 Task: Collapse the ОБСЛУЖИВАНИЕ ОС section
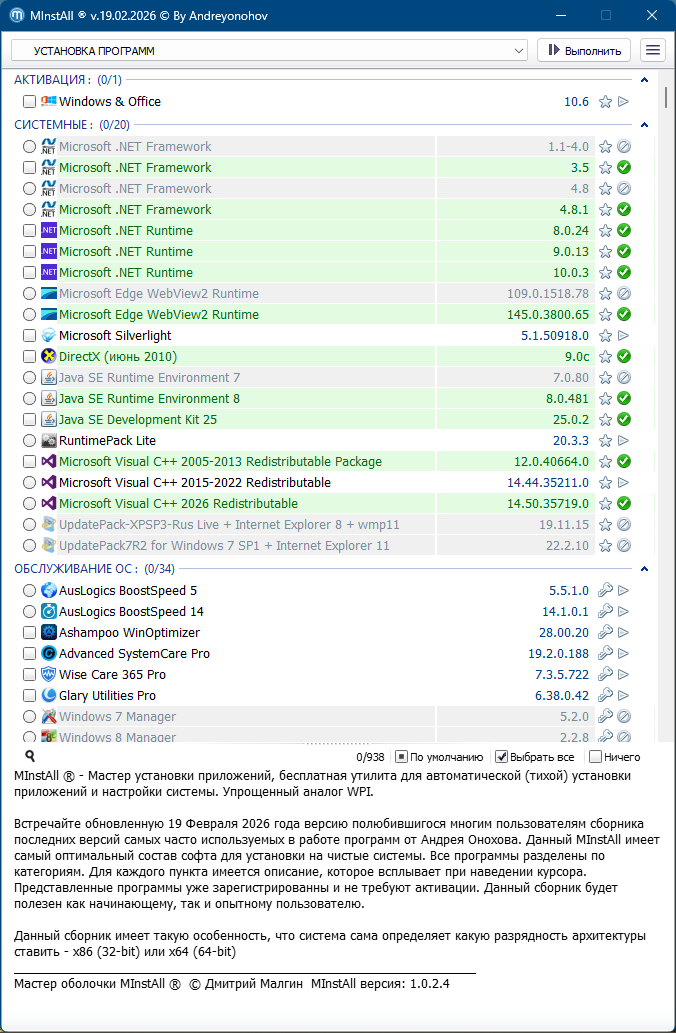[x=644, y=569]
